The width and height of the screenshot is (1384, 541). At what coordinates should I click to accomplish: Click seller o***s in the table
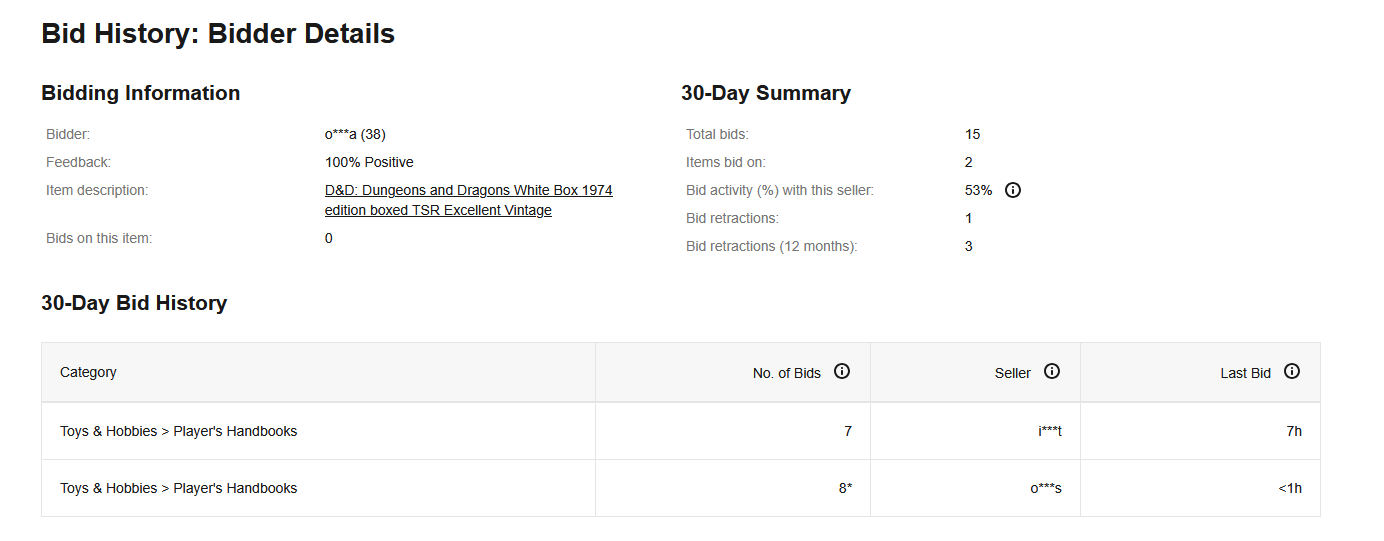pyautogui.click(x=1046, y=488)
